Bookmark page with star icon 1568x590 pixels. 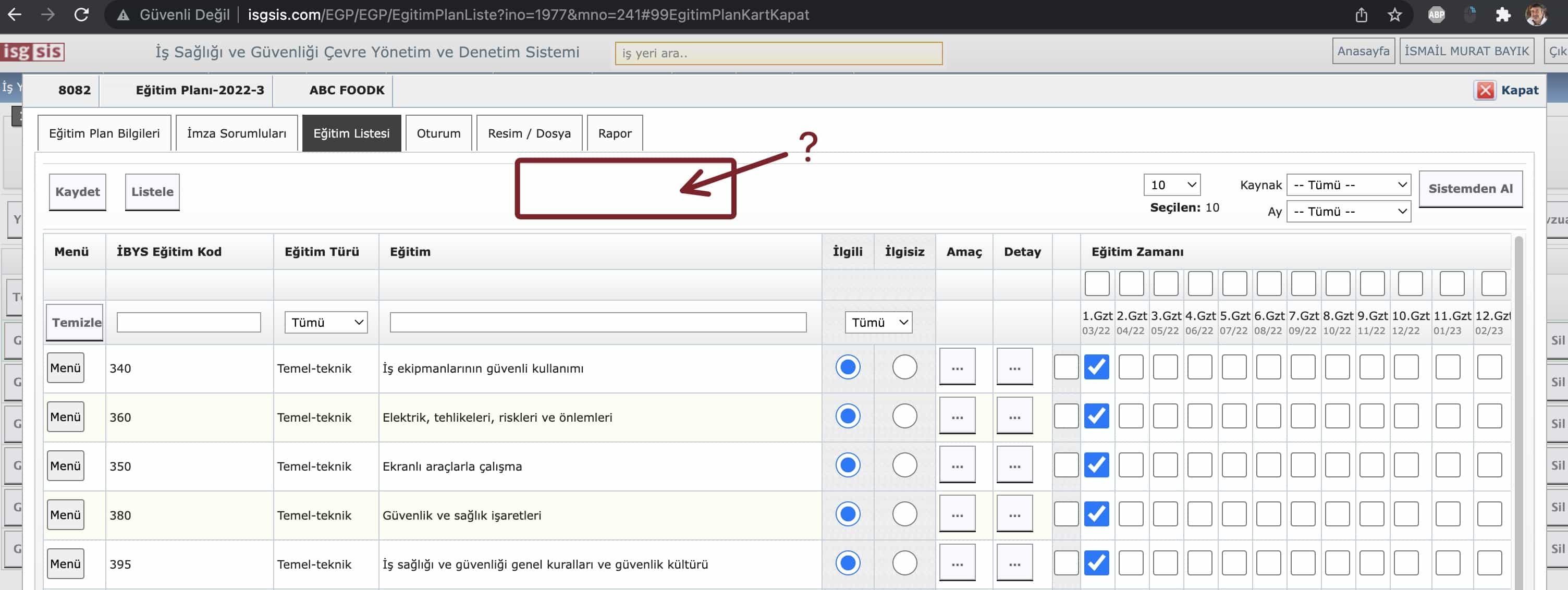point(1394,15)
